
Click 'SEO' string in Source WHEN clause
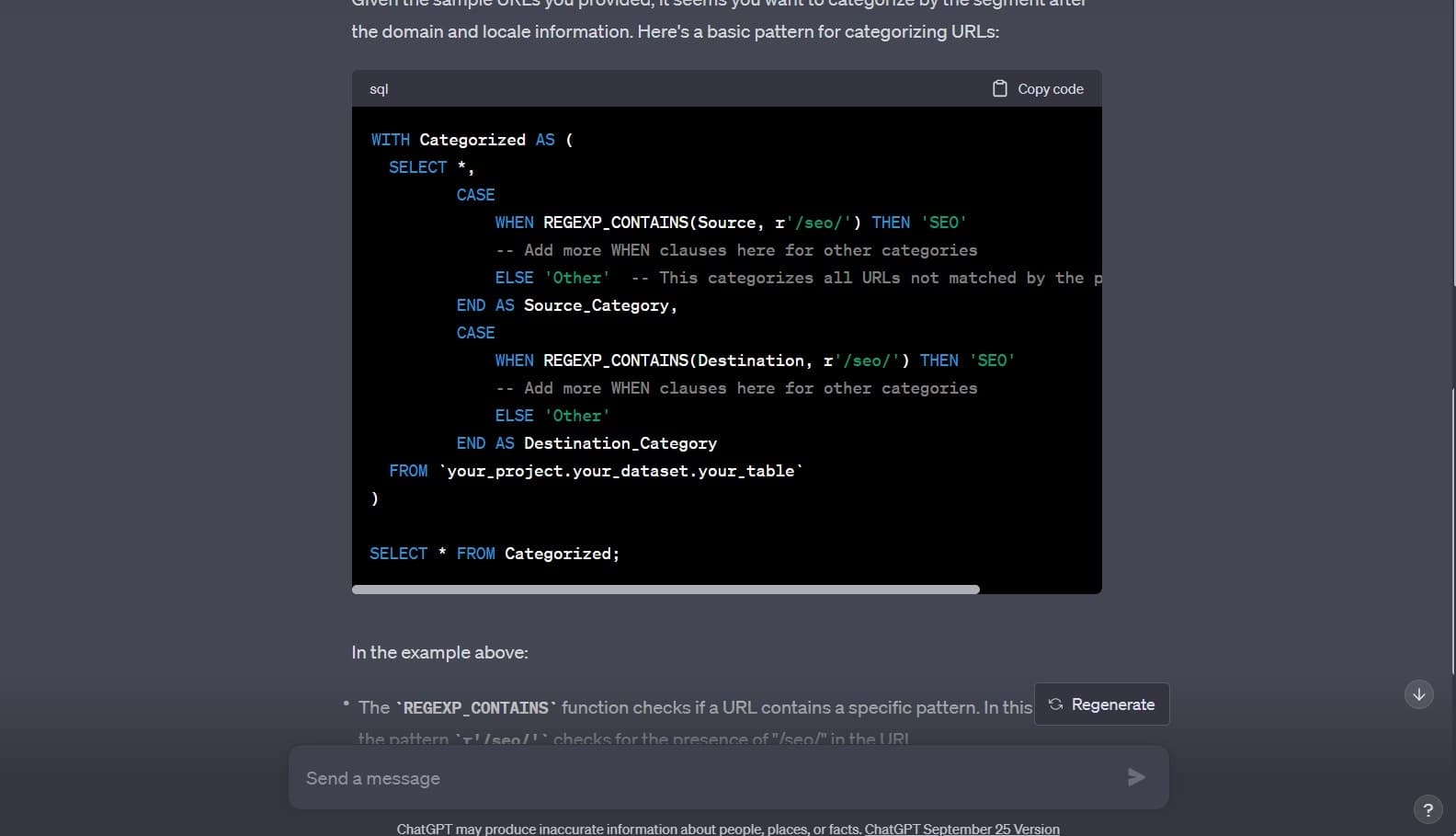click(x=943, y=223)
